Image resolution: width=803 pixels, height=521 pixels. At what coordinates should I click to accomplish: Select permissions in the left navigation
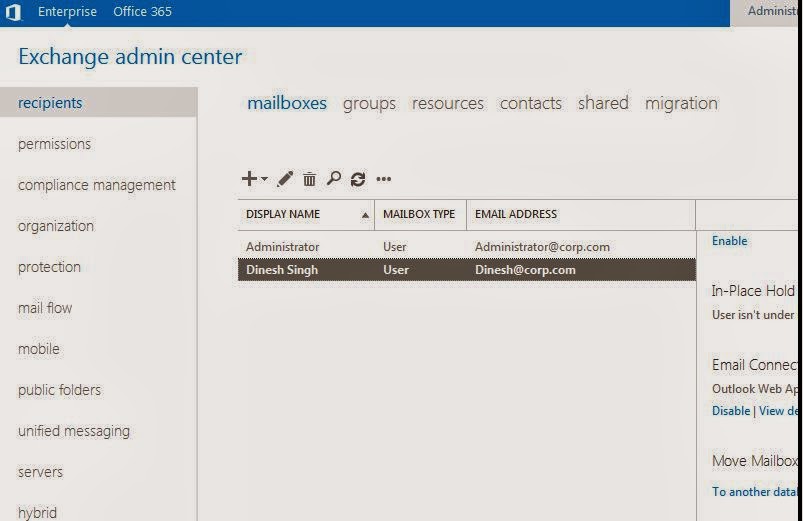point(54,144)
